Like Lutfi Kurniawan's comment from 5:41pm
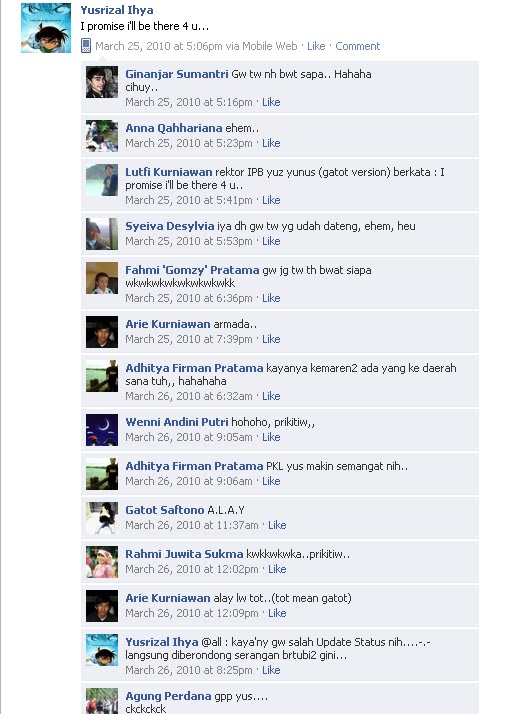The height and width of the screenshot is (714, 512). click(x=271, y=200)
